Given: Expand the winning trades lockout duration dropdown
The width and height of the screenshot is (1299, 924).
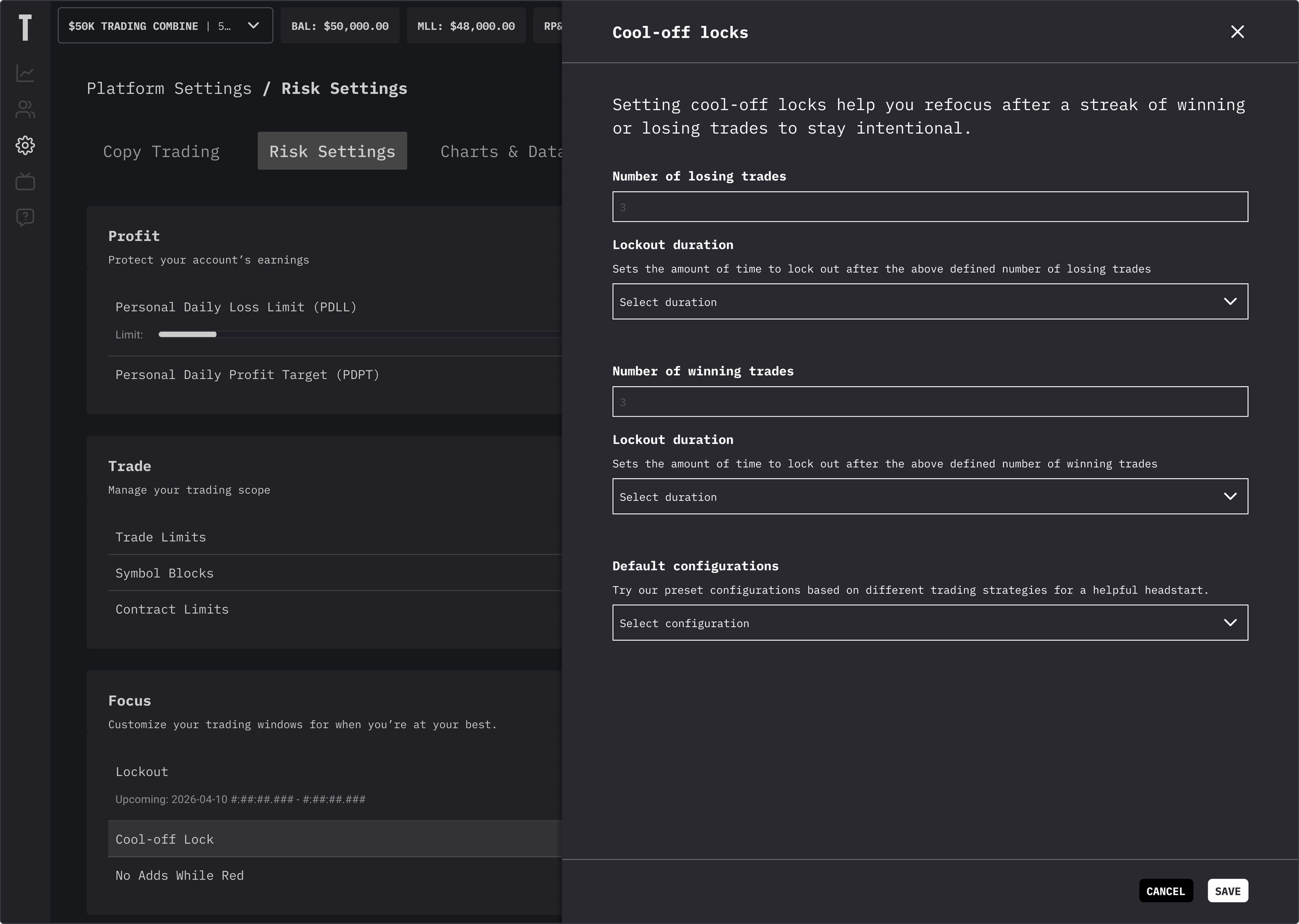Looking at the screenshot, I should 930,496.
